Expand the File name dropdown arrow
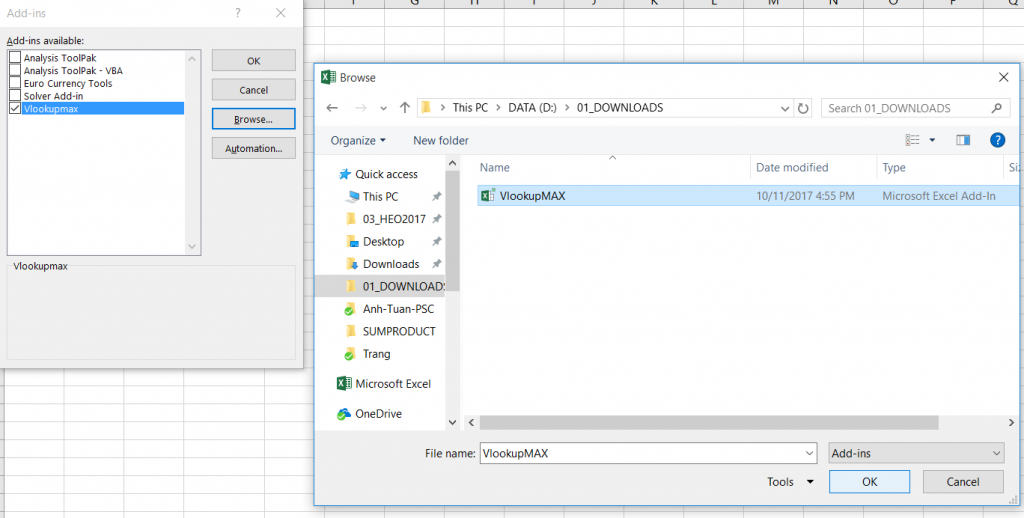The image size is (1024, 518). click(x=810, y=453)
